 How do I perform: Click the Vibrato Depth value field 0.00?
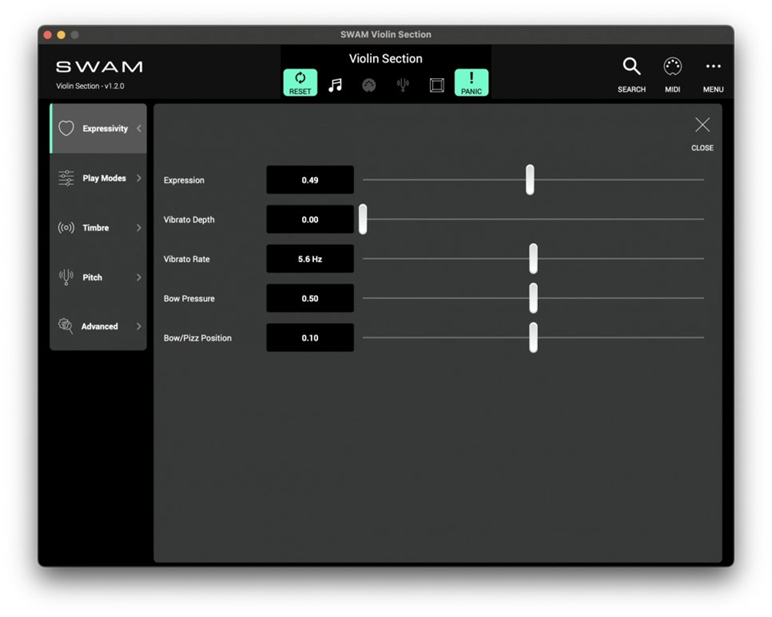[310, 219]
